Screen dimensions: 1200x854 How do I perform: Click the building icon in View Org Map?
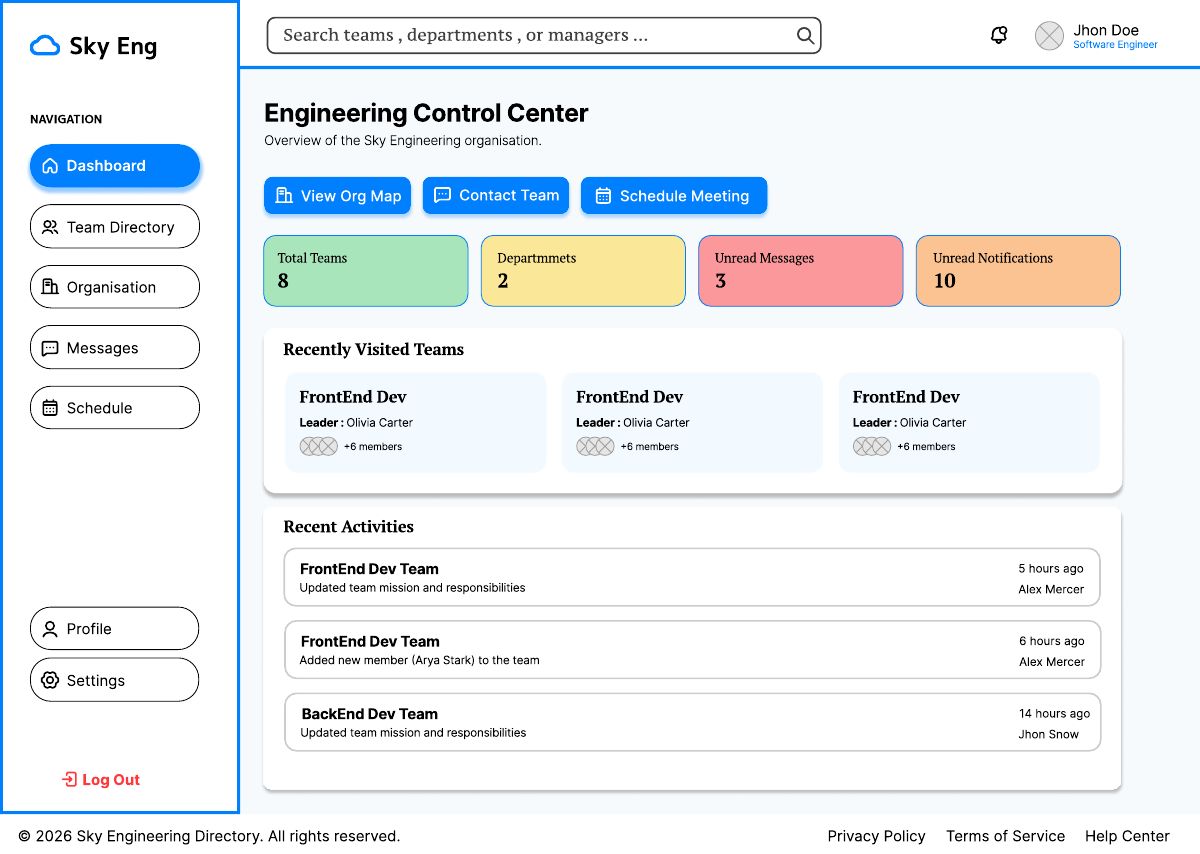[284, 195]
